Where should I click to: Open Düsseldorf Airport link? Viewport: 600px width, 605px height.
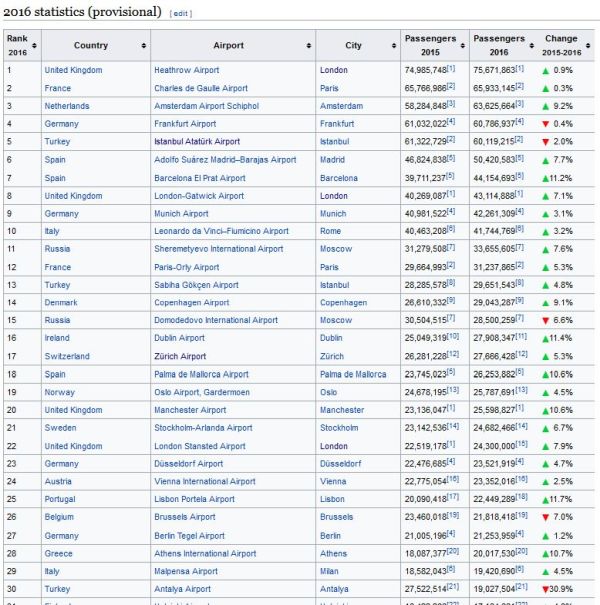point(188,464)
